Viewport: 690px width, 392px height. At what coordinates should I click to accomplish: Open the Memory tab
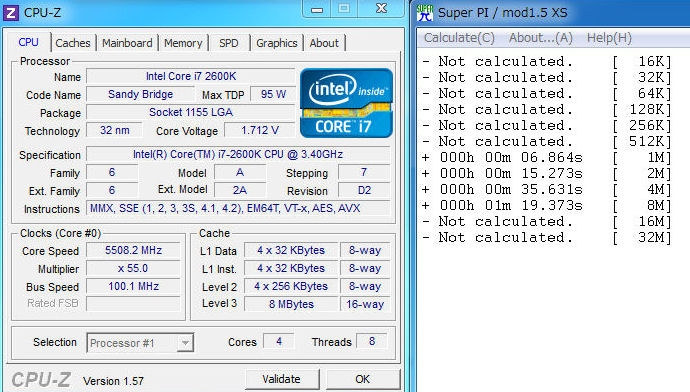[183, 43]
